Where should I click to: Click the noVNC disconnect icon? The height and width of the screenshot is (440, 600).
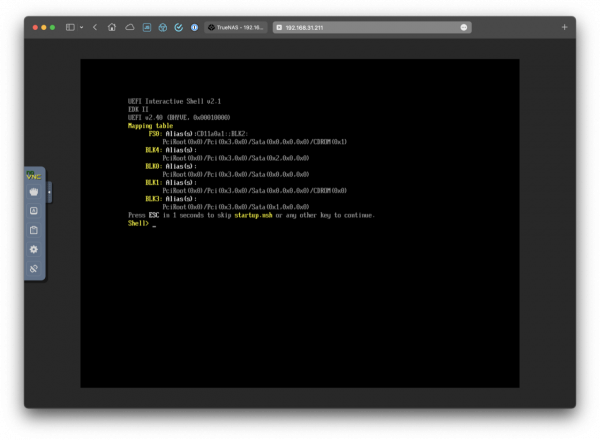[33, 269]
